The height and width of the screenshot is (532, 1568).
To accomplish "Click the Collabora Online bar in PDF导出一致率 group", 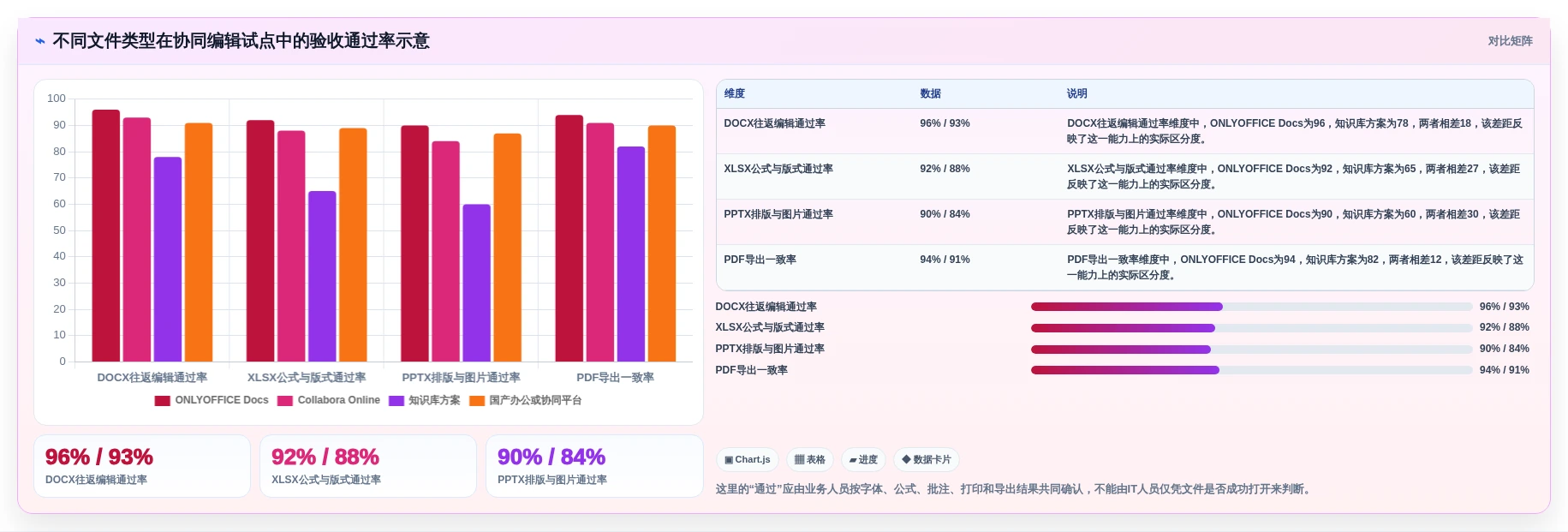I will coord(600,242).
